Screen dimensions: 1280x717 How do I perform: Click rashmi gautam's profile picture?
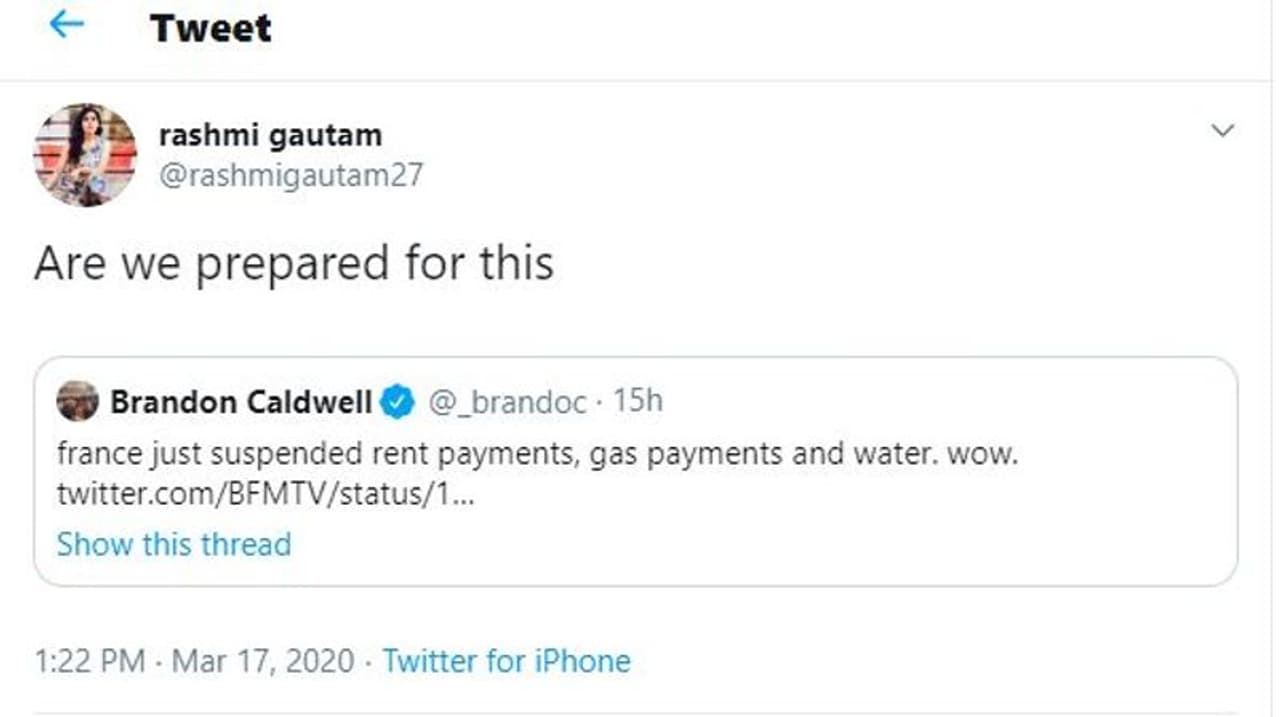(85, 154)
